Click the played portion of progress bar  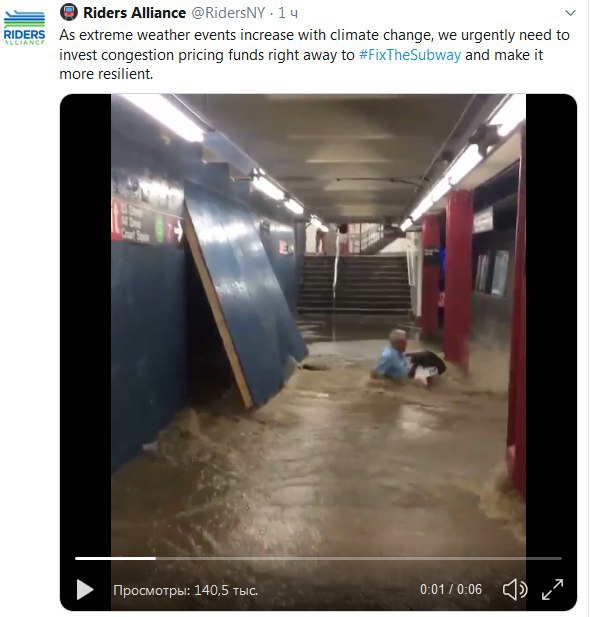pos(115,558)
